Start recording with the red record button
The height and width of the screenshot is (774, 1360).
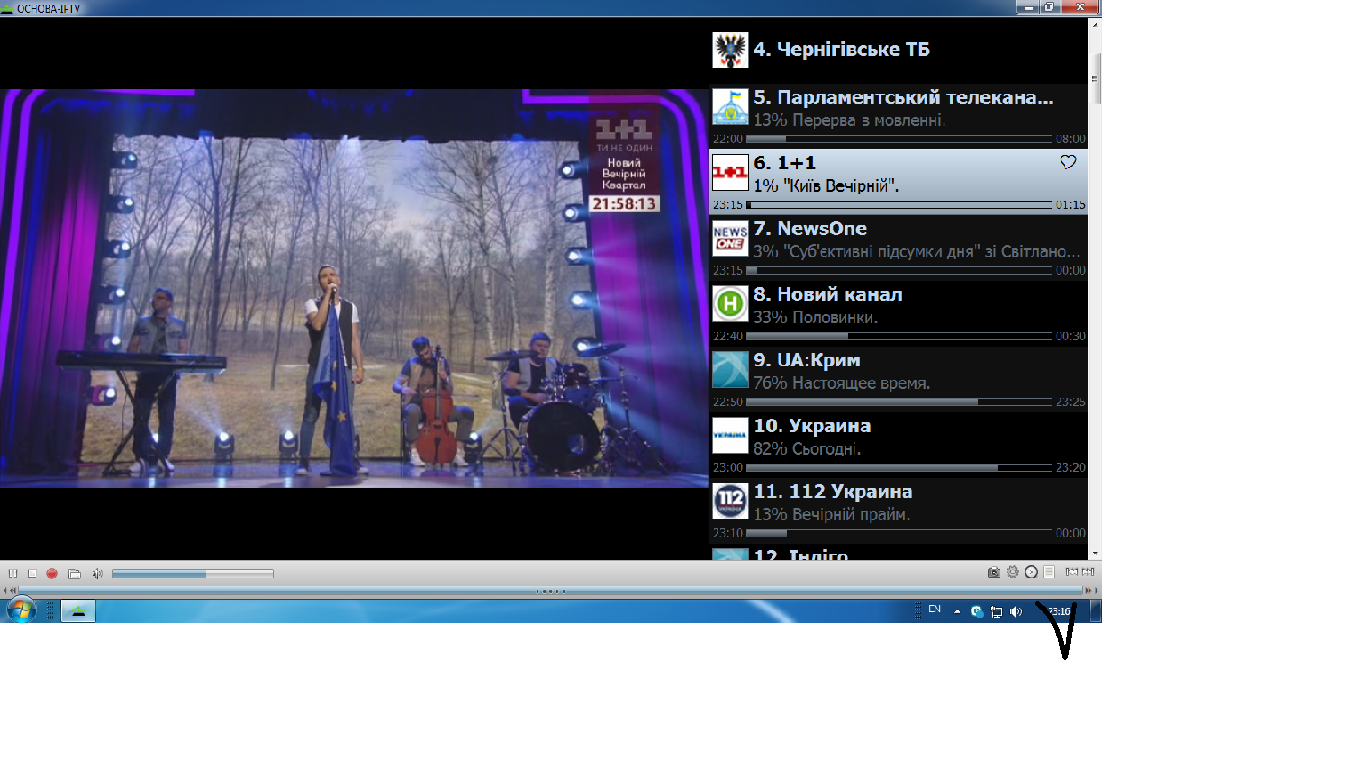click(x=52, y=573)
